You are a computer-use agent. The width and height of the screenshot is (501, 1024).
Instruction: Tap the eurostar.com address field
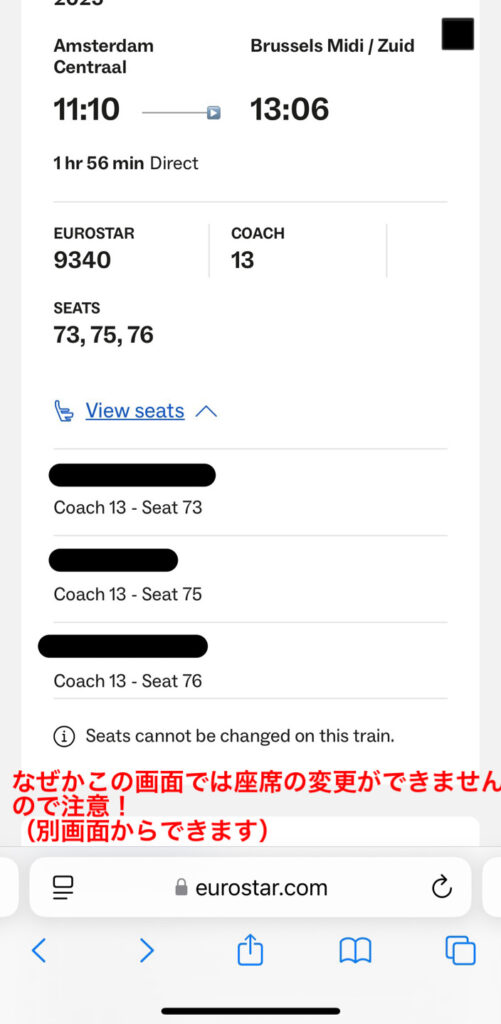click(250, 887)
